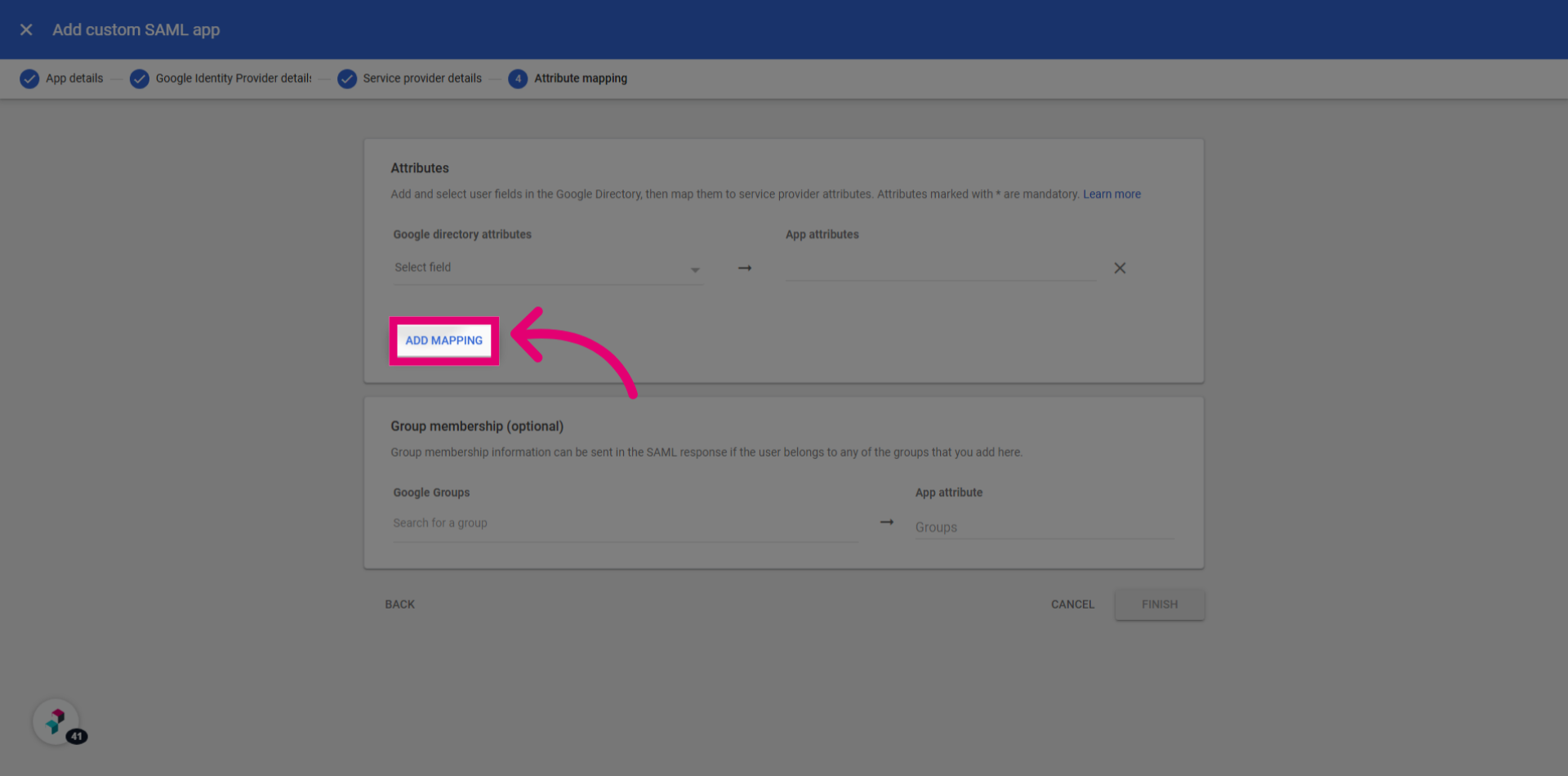Click the ADD MAPPING button
Viewport: 1568px width, 776px height.
pos(444,341)
